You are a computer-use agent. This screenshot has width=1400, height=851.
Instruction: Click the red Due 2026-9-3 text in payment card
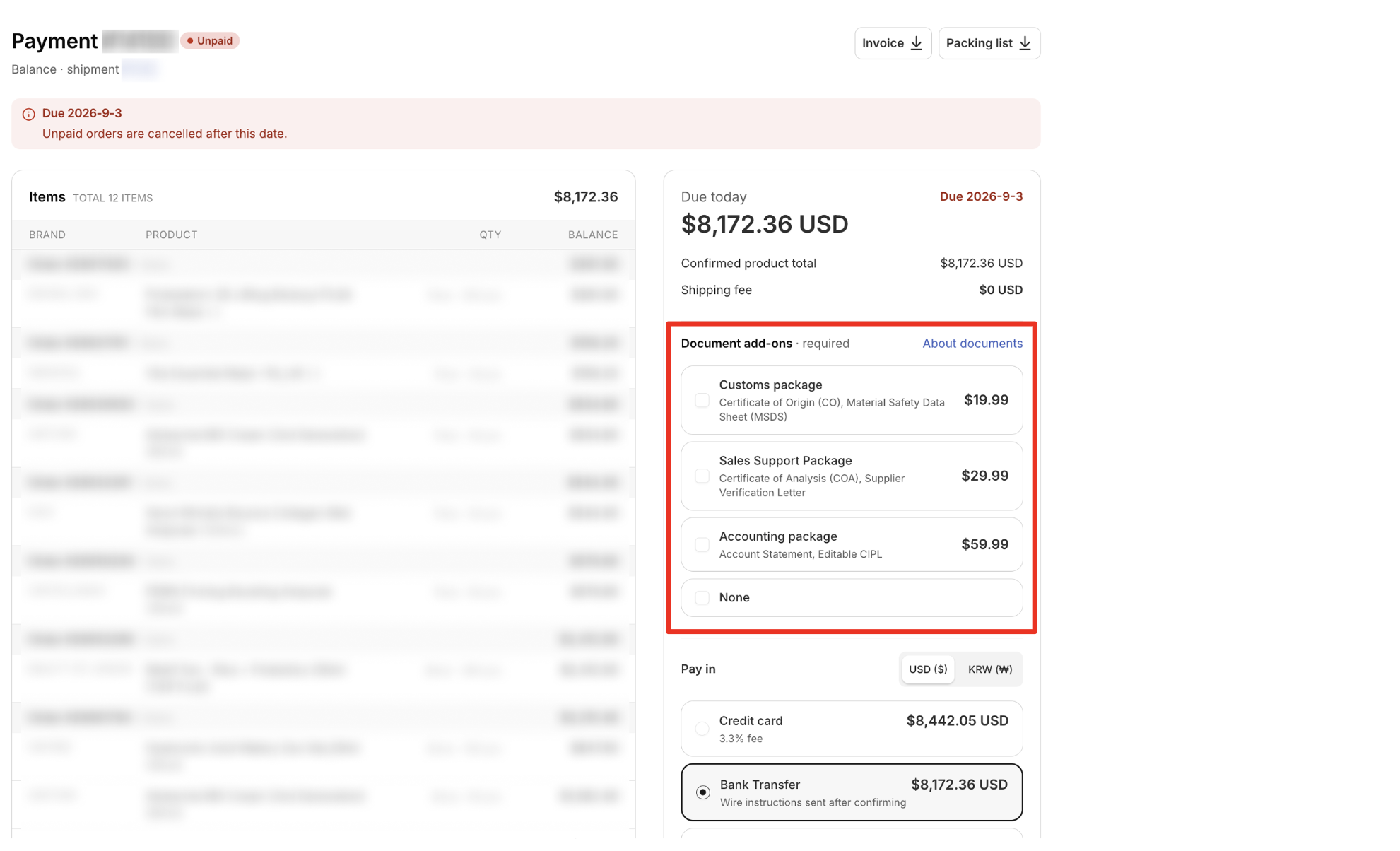pyautogui.click(x=981, y=196)
